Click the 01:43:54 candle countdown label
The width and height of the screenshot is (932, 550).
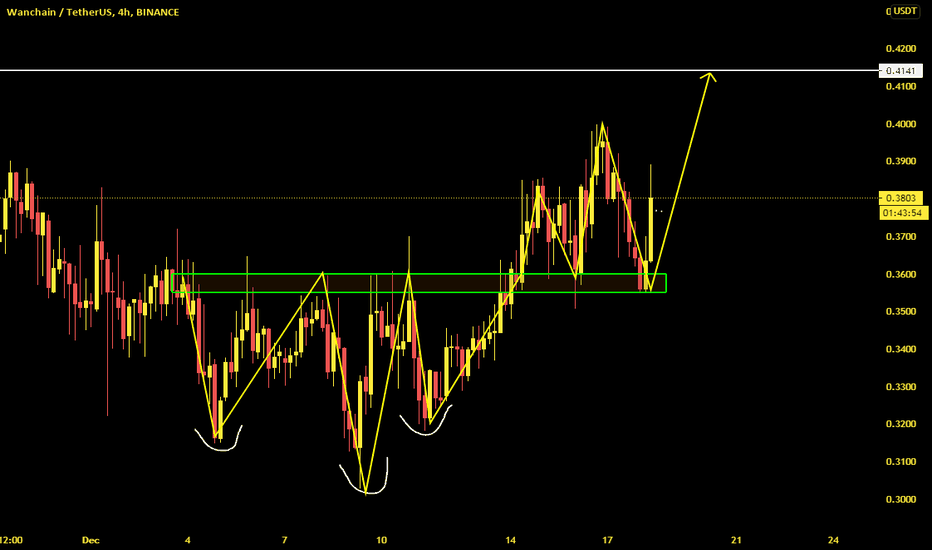903,213
